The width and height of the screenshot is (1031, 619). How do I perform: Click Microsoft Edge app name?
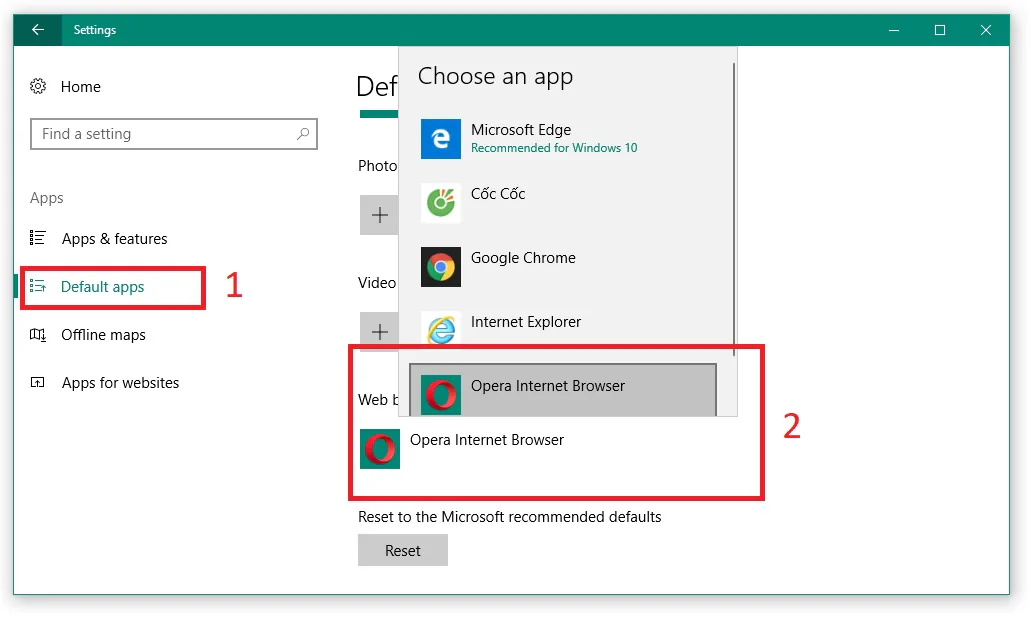pyautogui.click(x=521, y=130)
